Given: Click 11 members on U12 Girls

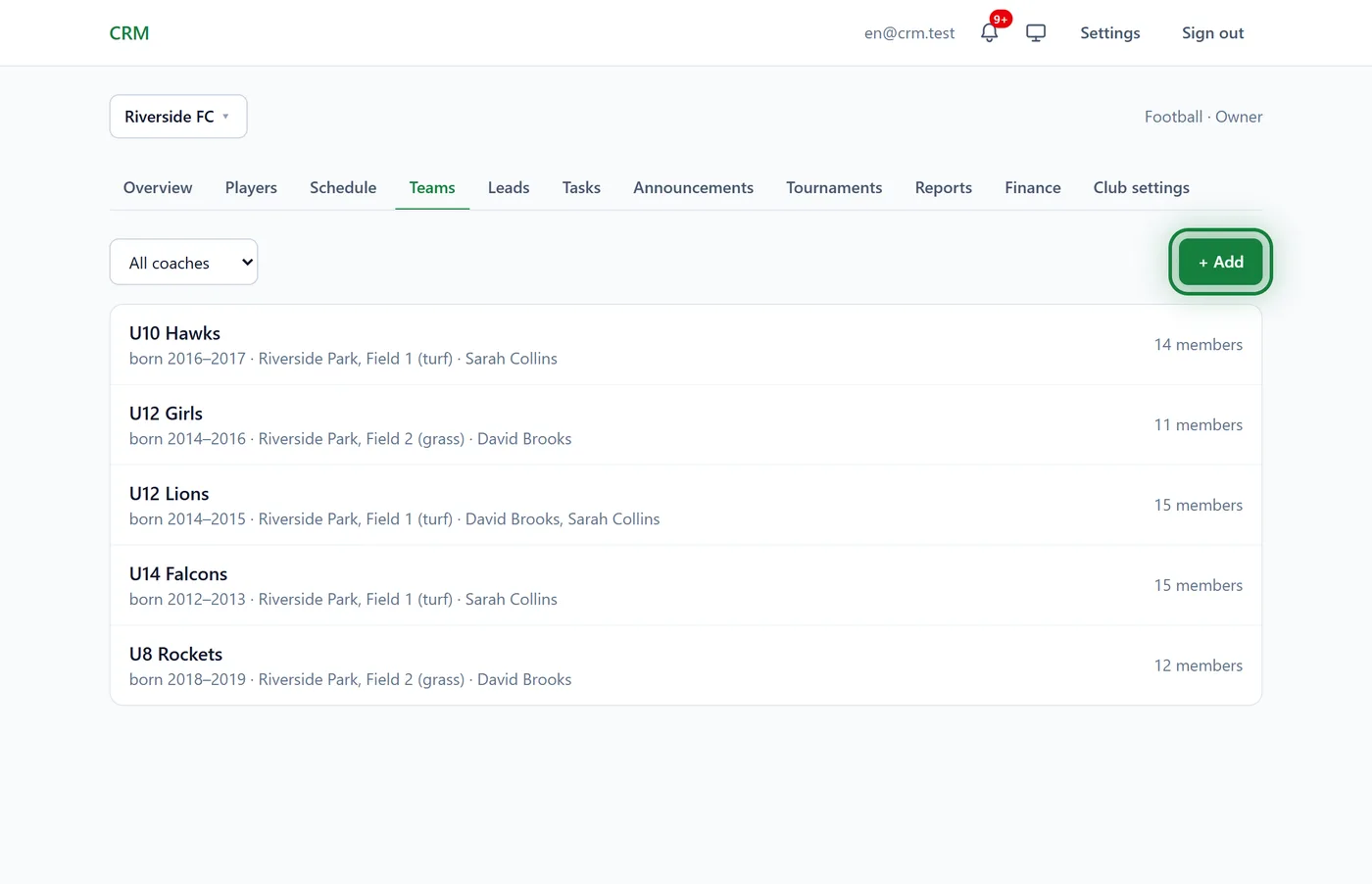Looking at the screenshot, I should pos(1198,425).
